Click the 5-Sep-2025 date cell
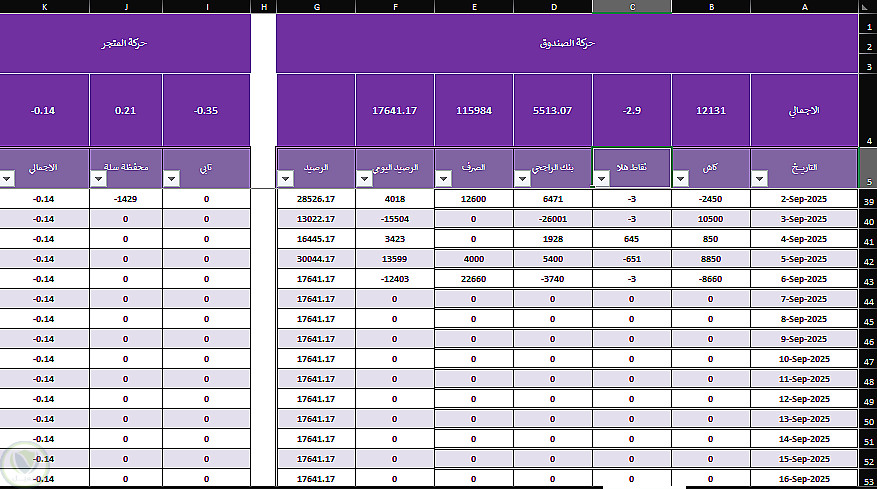Screen dimensions: 877x489 click(804, 259)
